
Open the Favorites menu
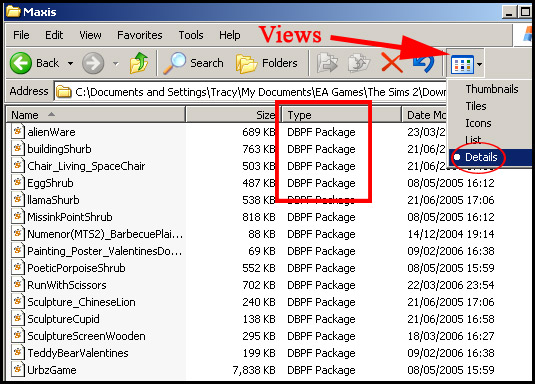[140, 35]
